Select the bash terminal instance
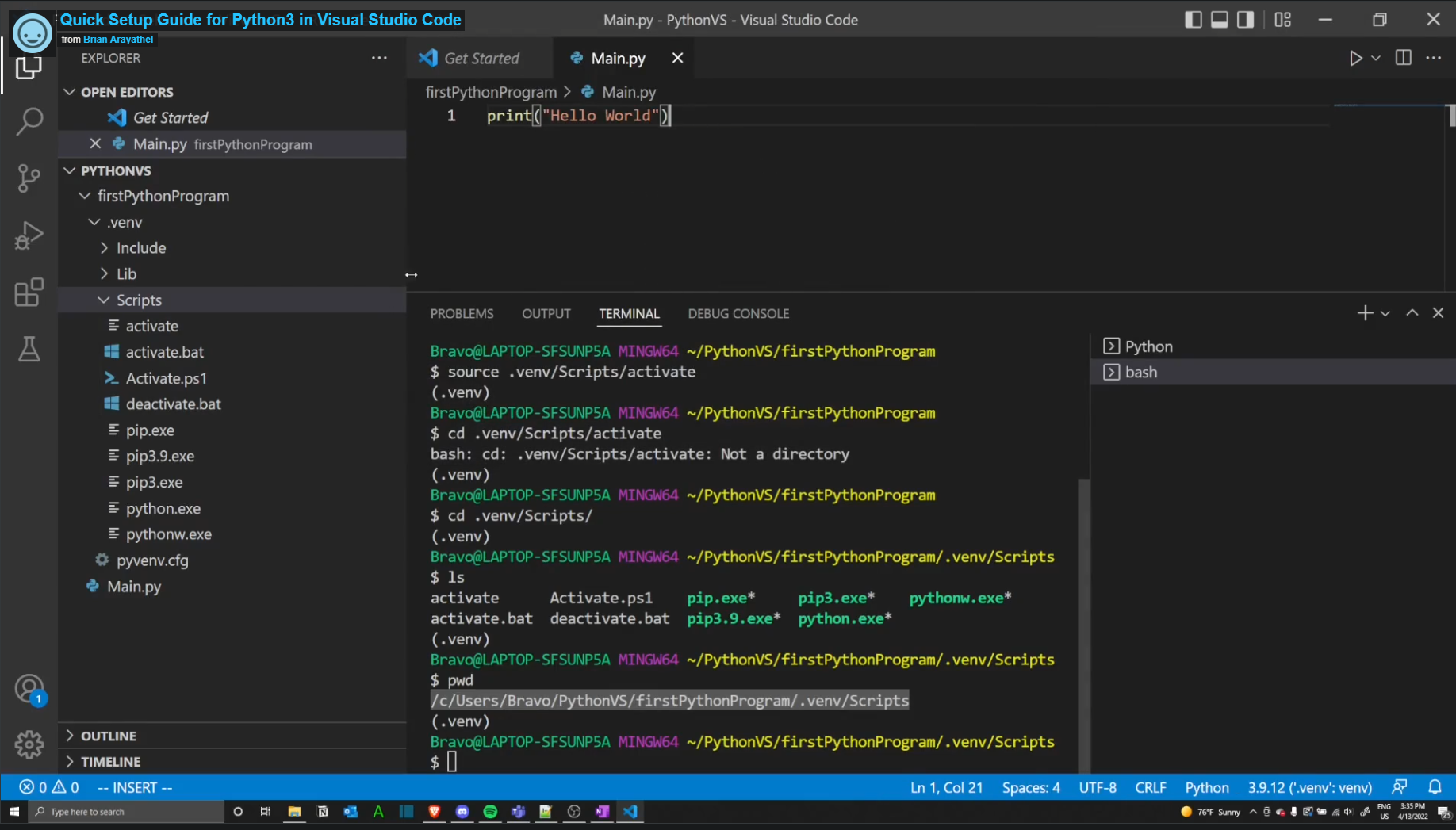The height and width of the screenshot is (830, 1456). (1273, 373)
